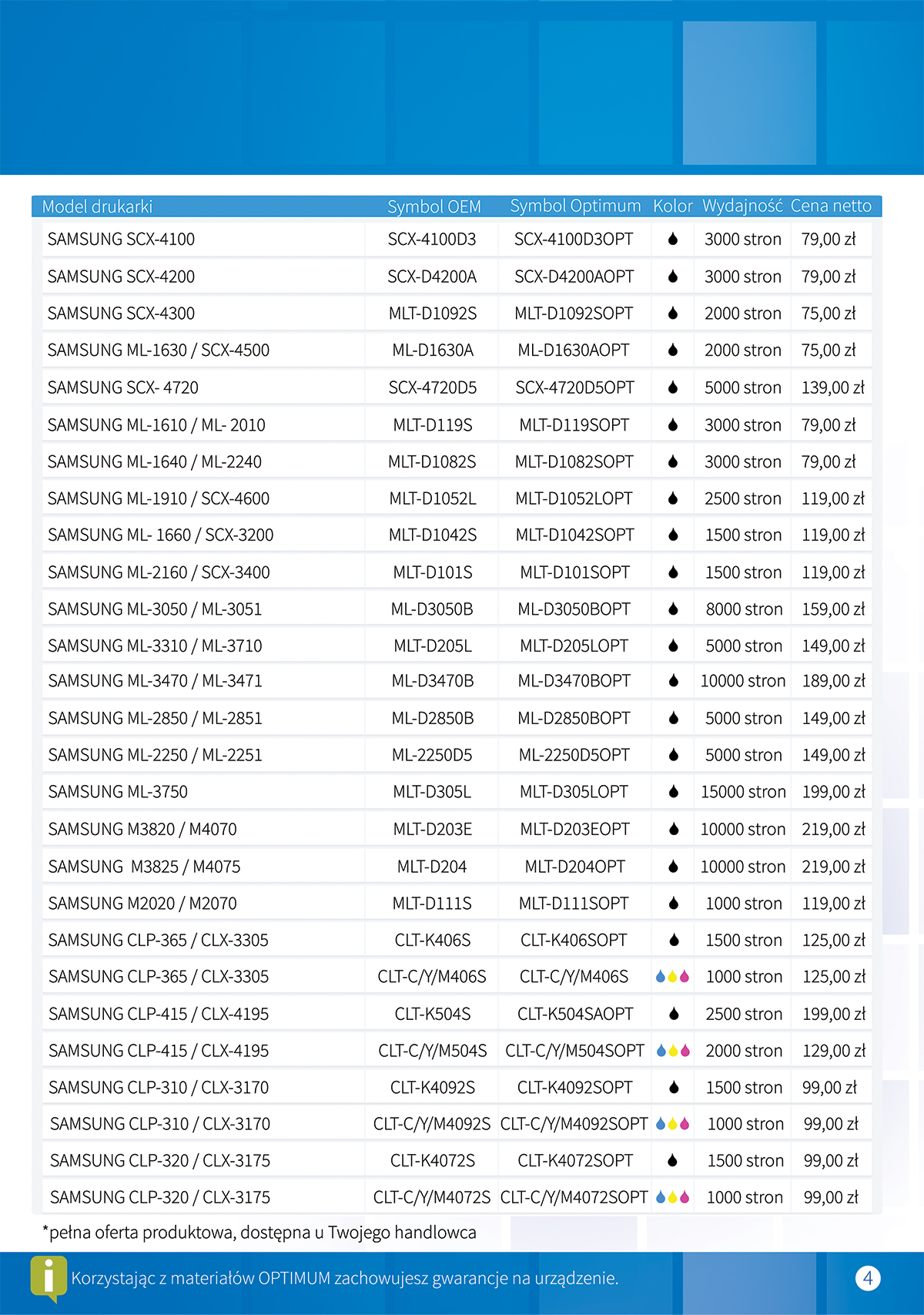Select black drop next to ML-D2850BOPT
924x1315 pixels.
(674, 718)
